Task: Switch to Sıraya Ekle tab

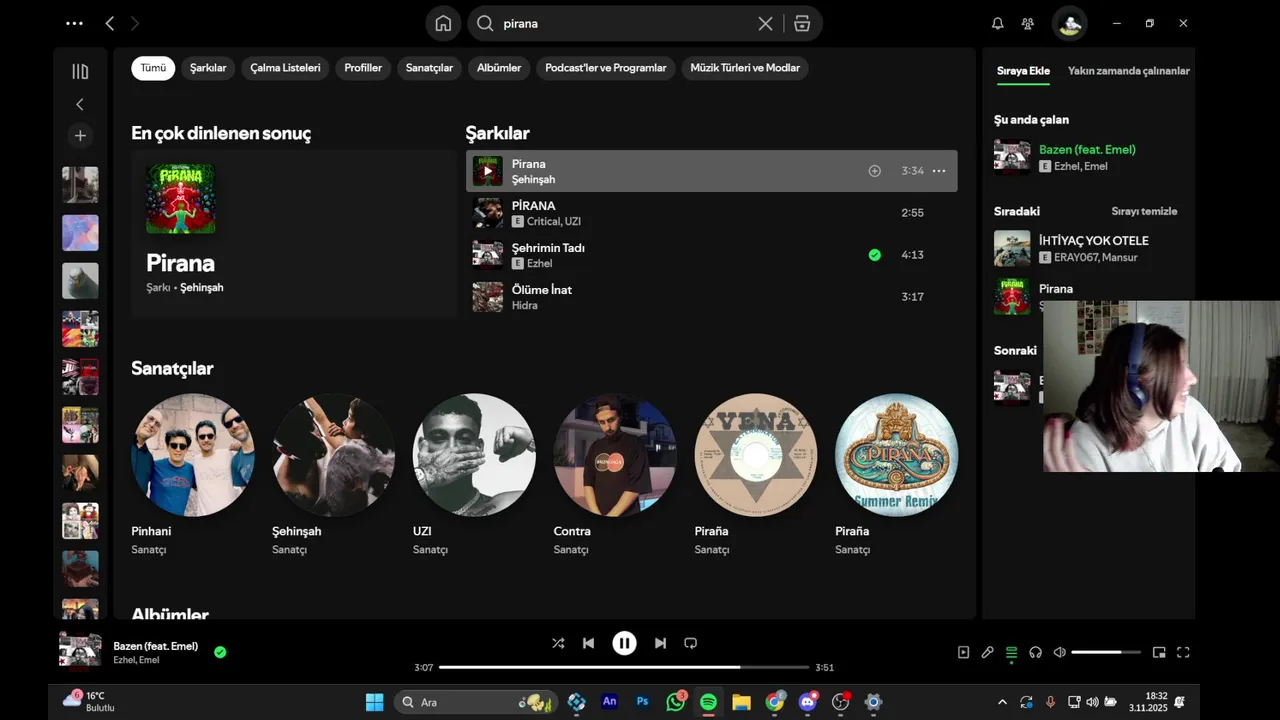Action: coord(1023,71)
